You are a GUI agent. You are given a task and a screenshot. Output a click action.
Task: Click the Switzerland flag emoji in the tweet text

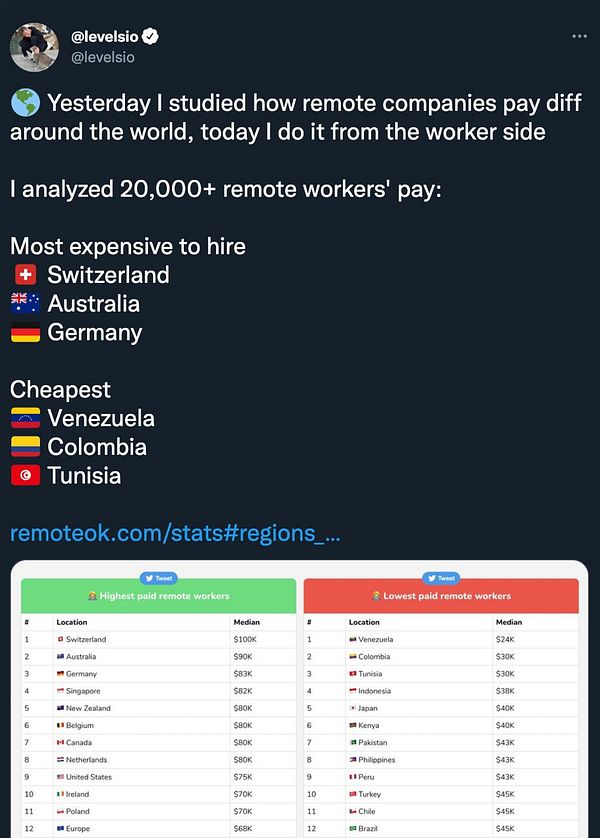pyautogui.click(x=25, y=275)
